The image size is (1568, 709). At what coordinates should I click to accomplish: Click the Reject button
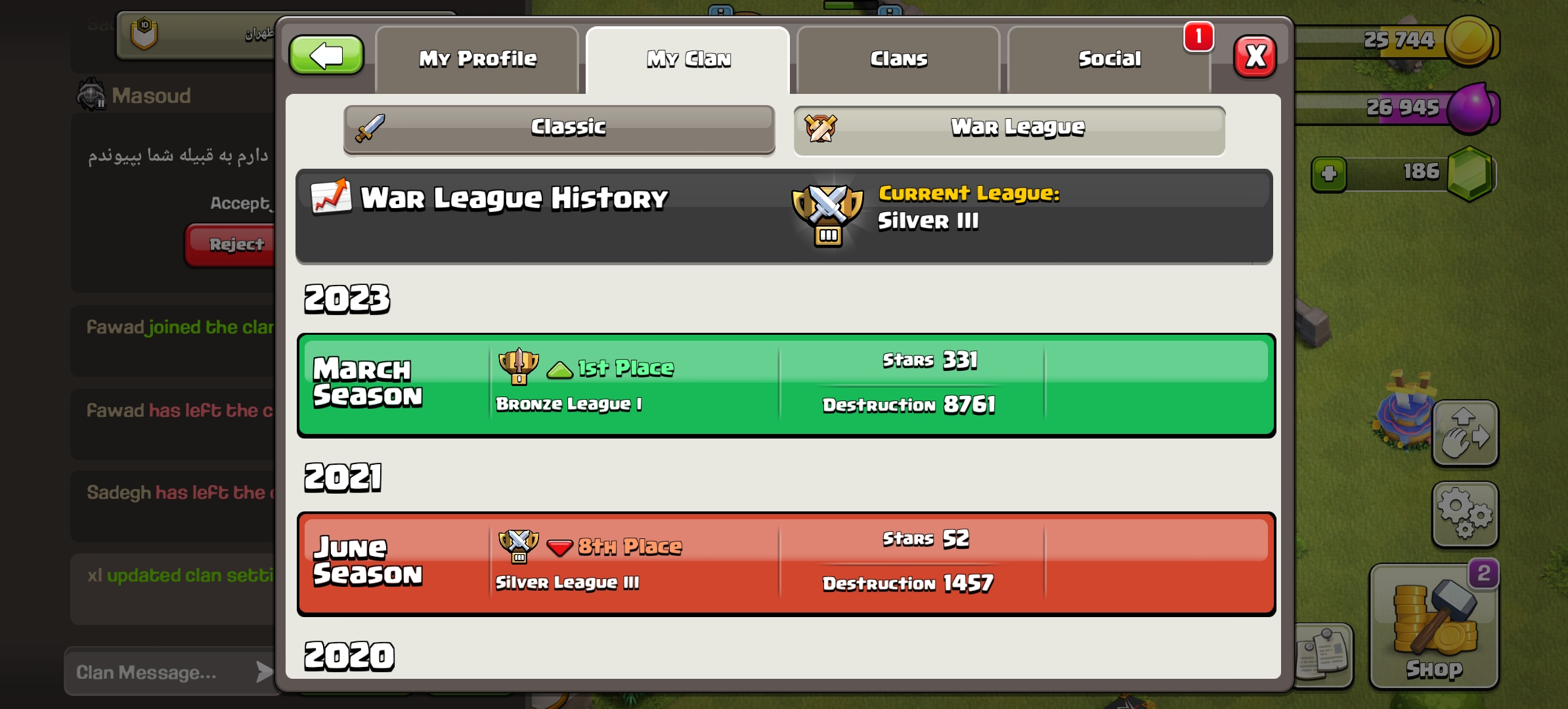point(234,245)
